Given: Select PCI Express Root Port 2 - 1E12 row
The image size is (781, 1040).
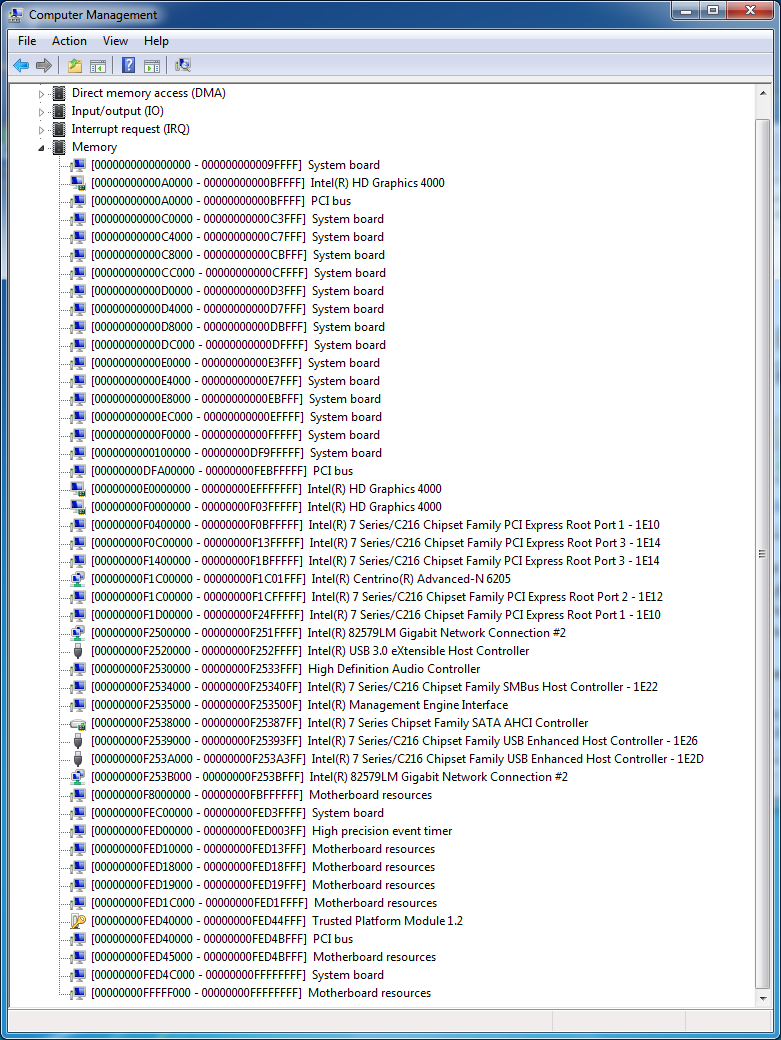Looking at the screenshot, I should pos(377,596).
